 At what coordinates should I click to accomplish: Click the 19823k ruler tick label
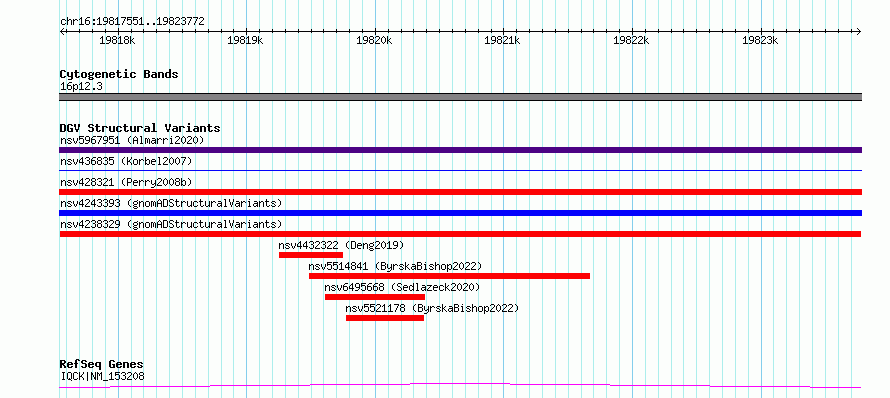[x=760, y=40]
